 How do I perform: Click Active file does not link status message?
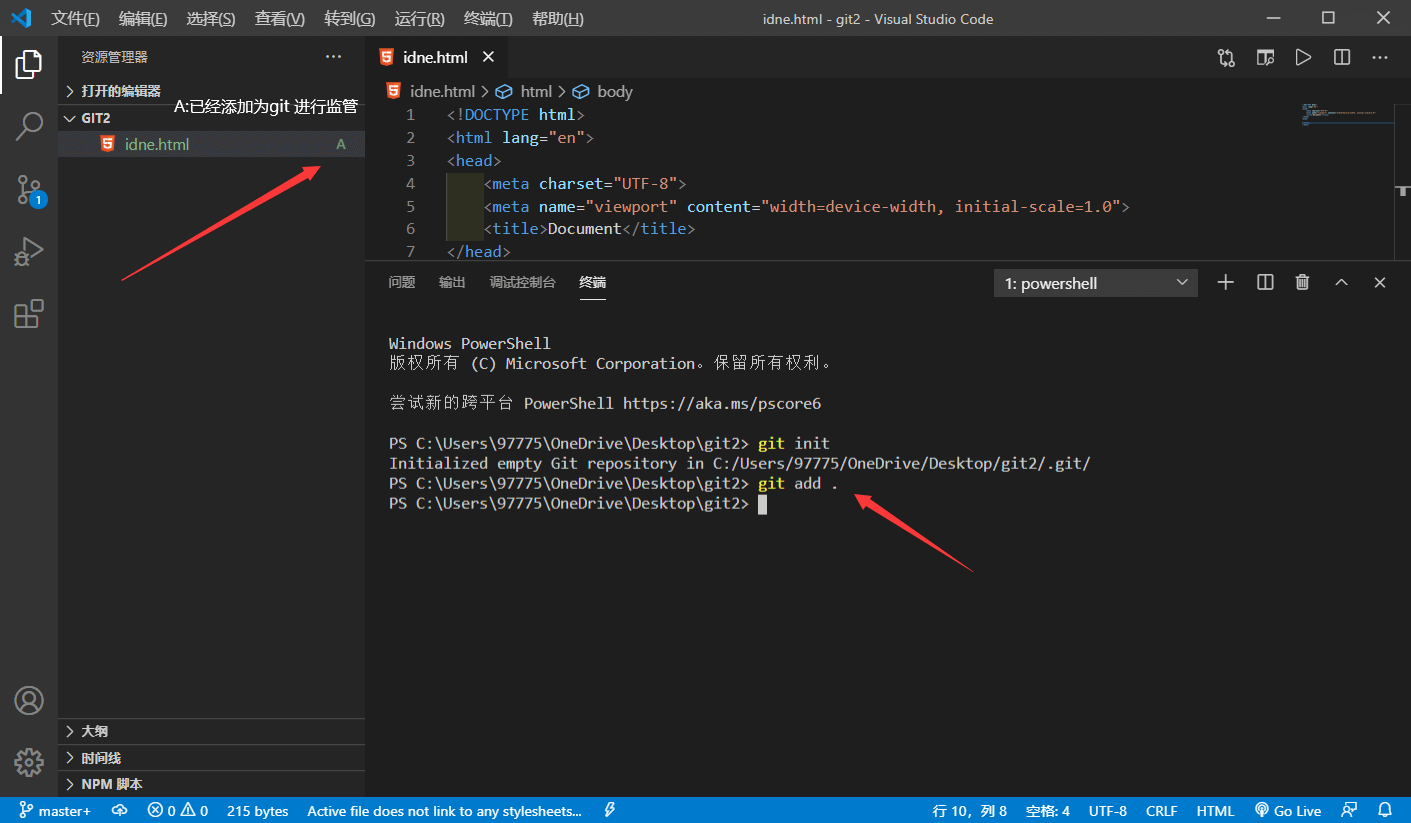point(445,811)
